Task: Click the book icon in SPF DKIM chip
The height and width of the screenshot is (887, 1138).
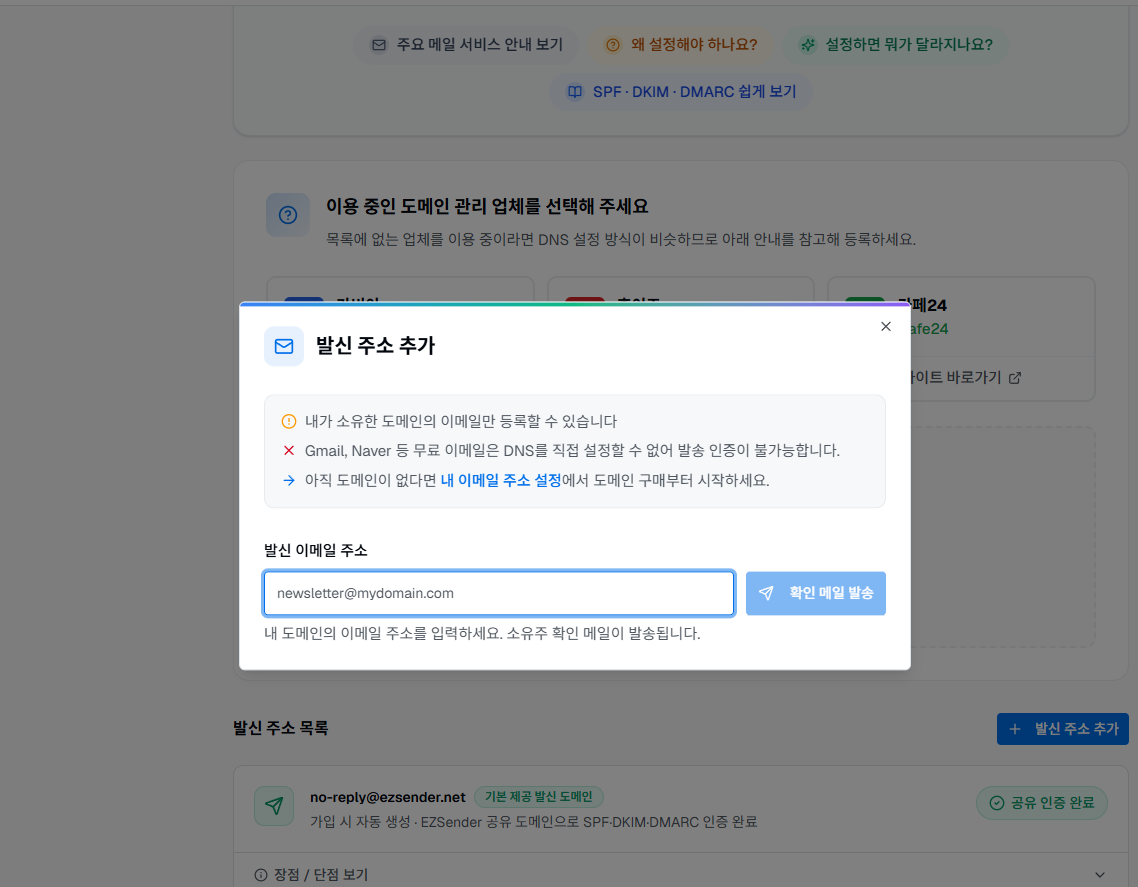Action: [x=575, y=92]
